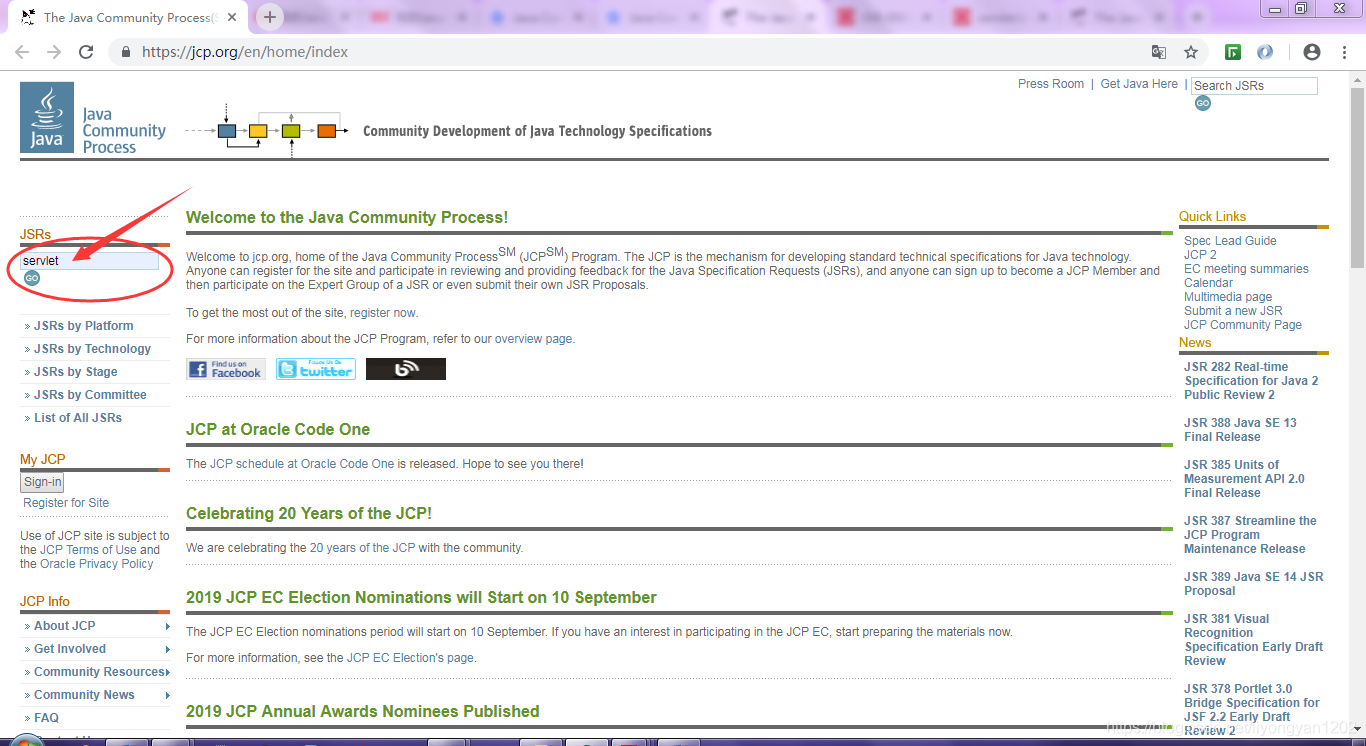Open the Chrome three-dot menu

1345,52
